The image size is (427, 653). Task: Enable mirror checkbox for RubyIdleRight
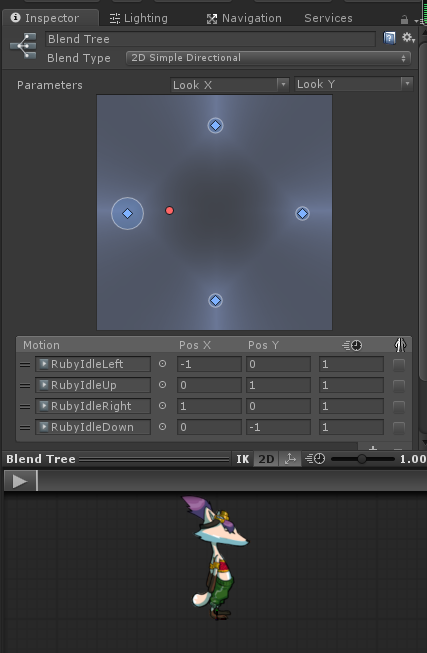click(399, 406)
